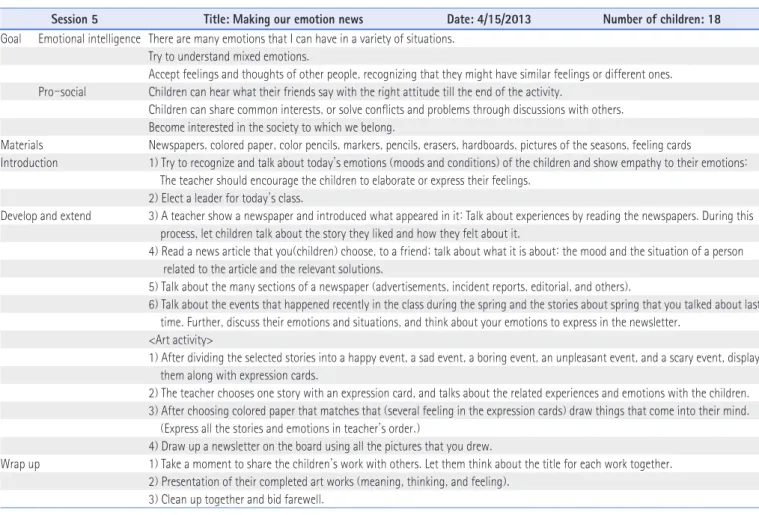The height and width of the screenshot is (515, 759).
Task: Click the 'Goal' row label
Action: tap(11, 39)
